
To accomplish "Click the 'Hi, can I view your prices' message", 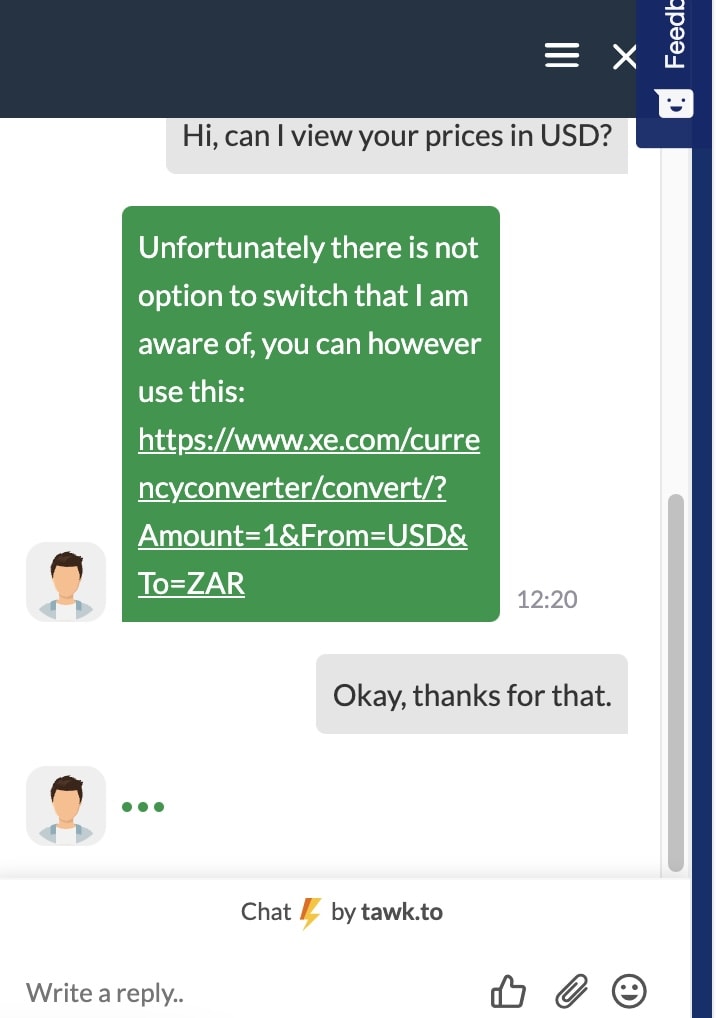I will click(397, 138).
